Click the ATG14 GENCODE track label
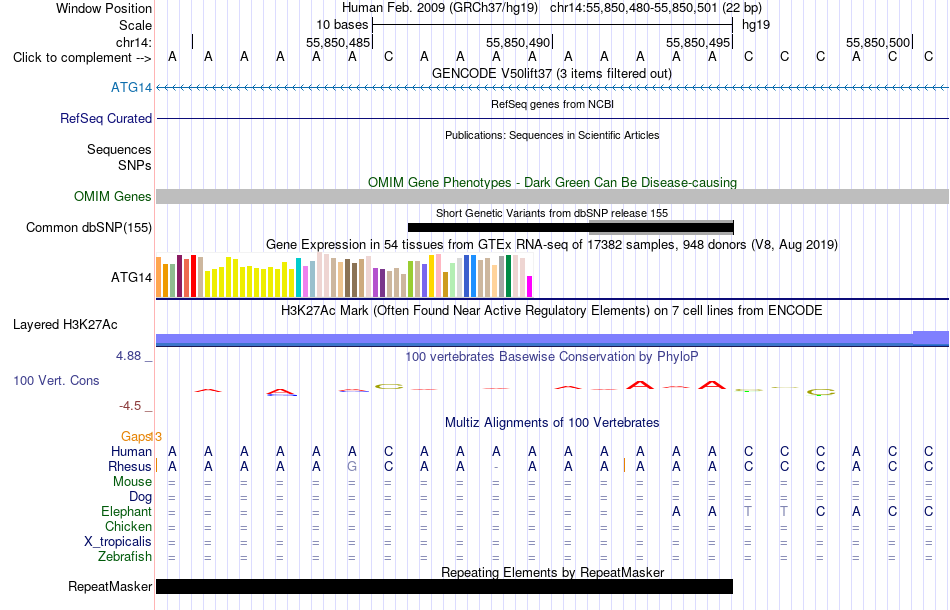950x610 pixels. click(131, 88)
